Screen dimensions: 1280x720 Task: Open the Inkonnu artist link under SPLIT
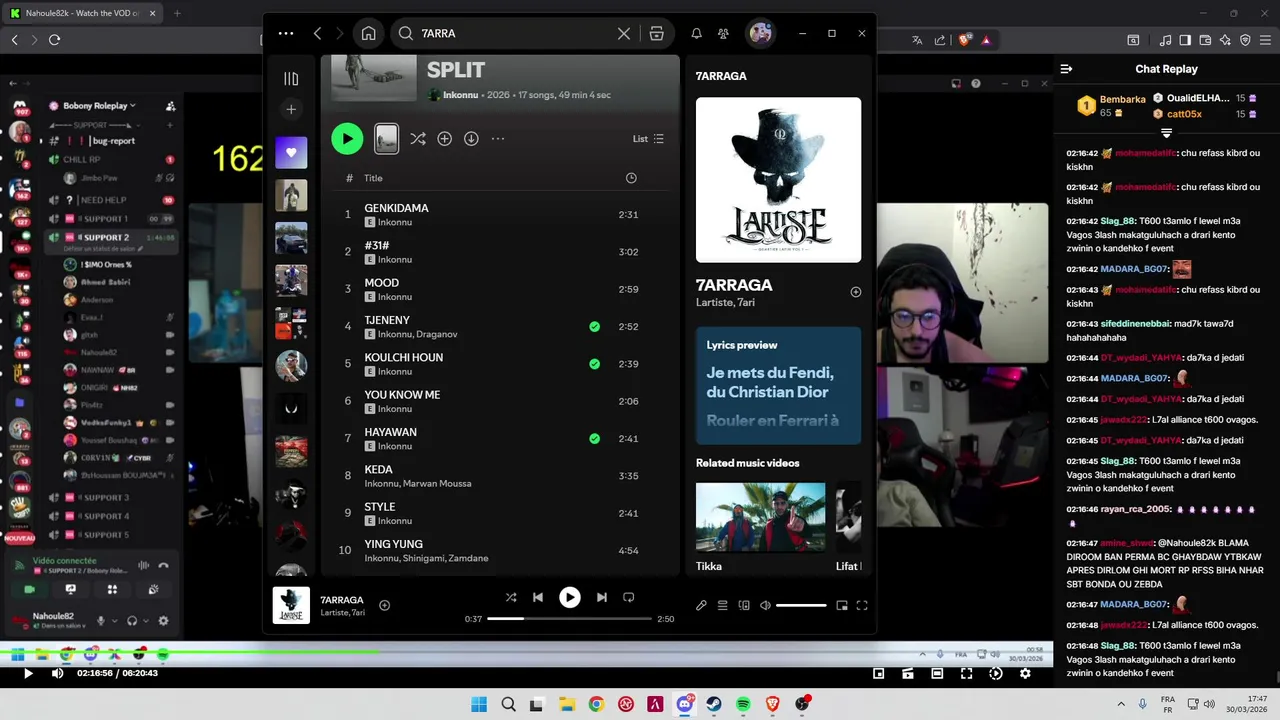click(460, 95)
